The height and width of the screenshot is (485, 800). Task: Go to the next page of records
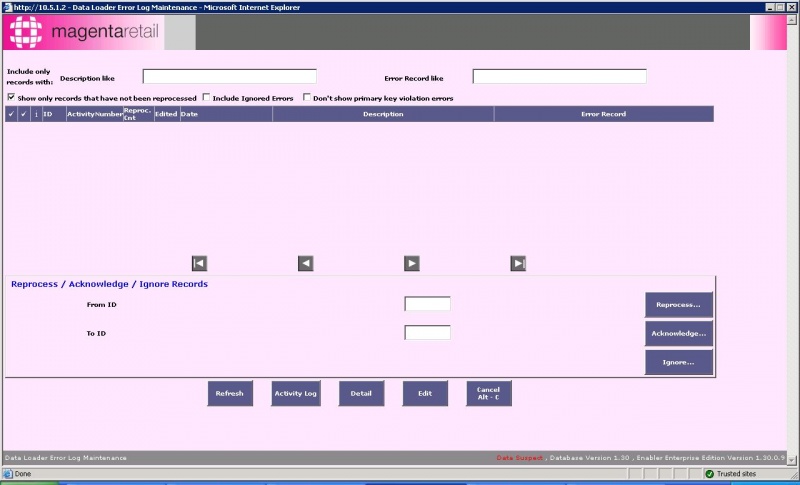411,263
